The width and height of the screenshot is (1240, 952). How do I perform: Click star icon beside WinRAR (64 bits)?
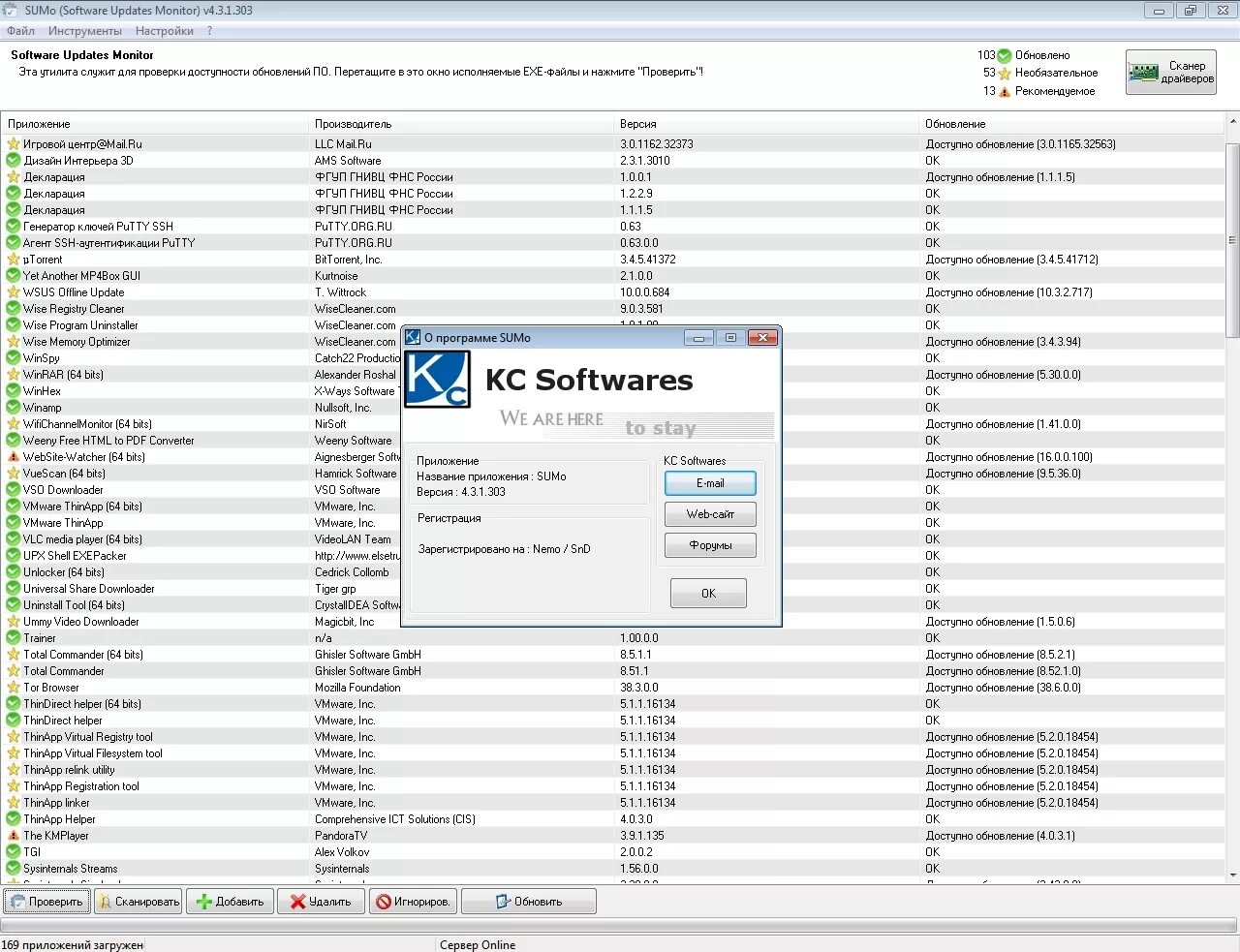tap(14, 375)
